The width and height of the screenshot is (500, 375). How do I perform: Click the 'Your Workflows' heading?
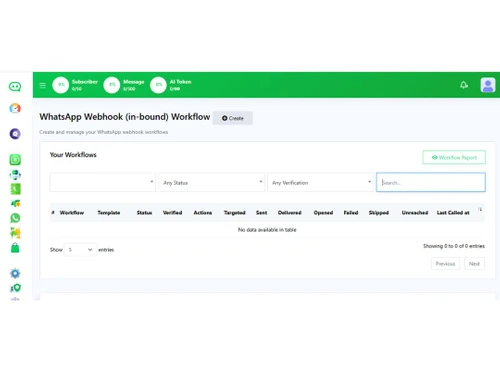point(73,155)
